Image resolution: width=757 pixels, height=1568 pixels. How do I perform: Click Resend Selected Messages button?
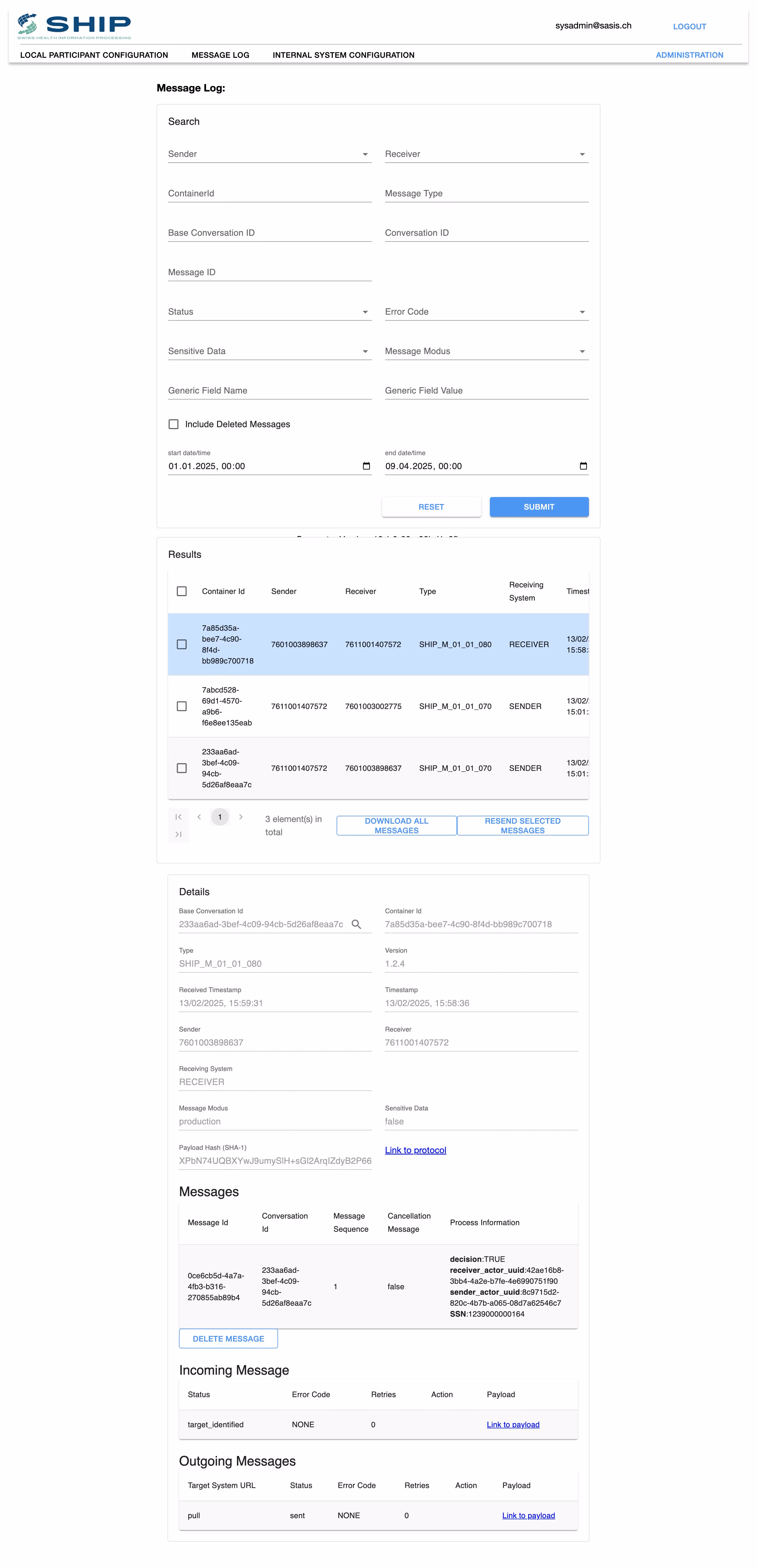523,826
